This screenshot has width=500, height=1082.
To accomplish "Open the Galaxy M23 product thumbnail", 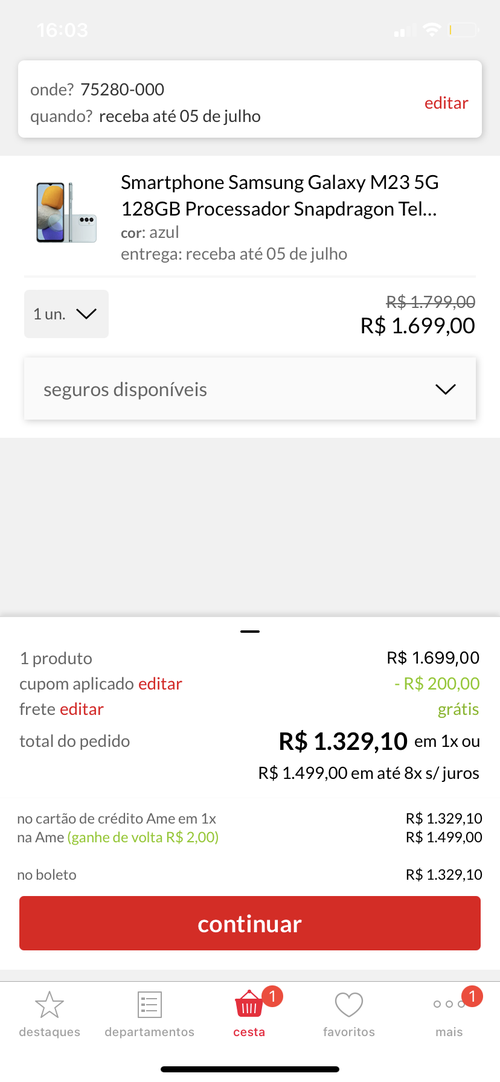I will tap(66, 213).
